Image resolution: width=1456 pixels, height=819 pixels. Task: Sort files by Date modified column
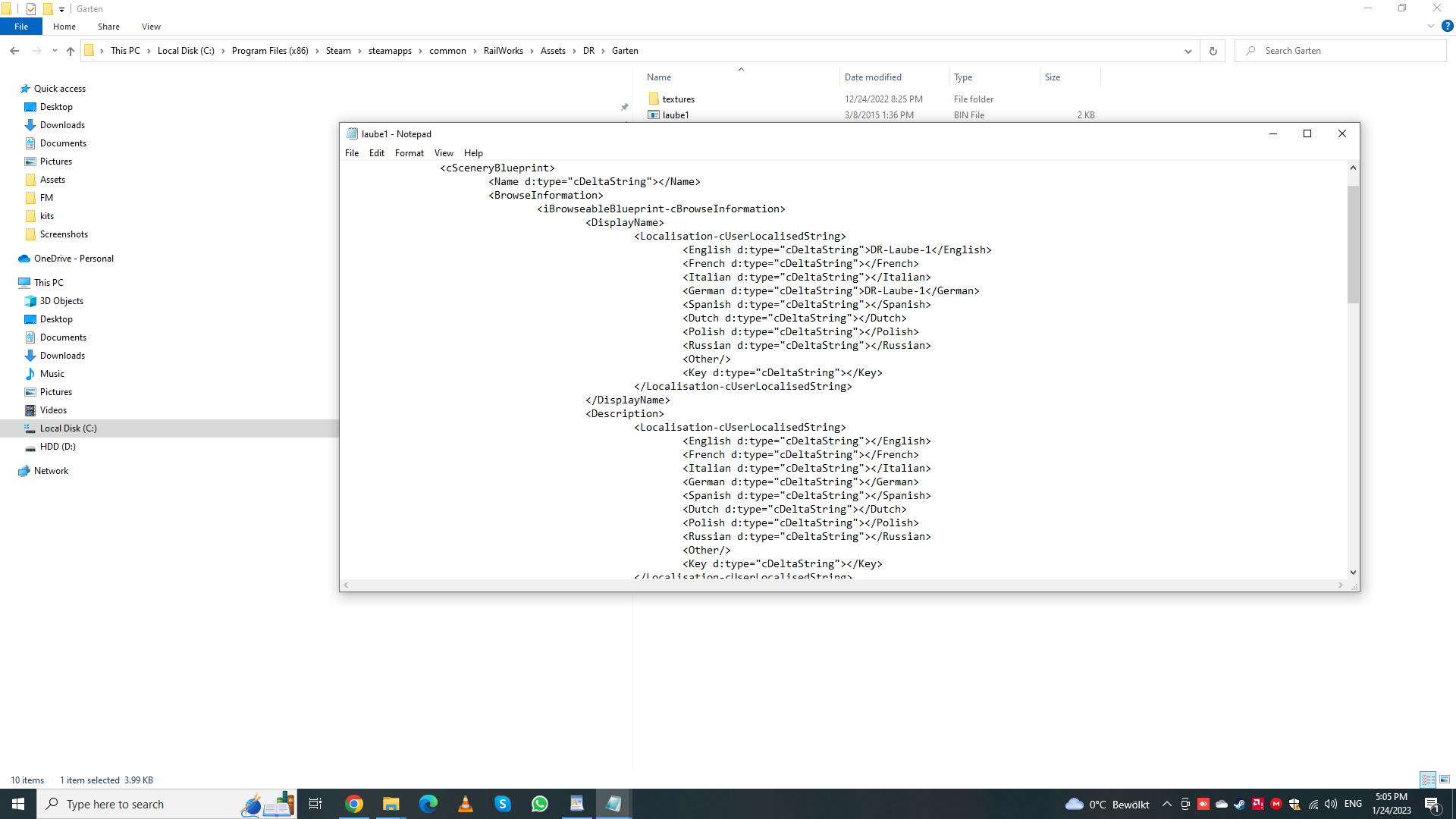point(873,77)
